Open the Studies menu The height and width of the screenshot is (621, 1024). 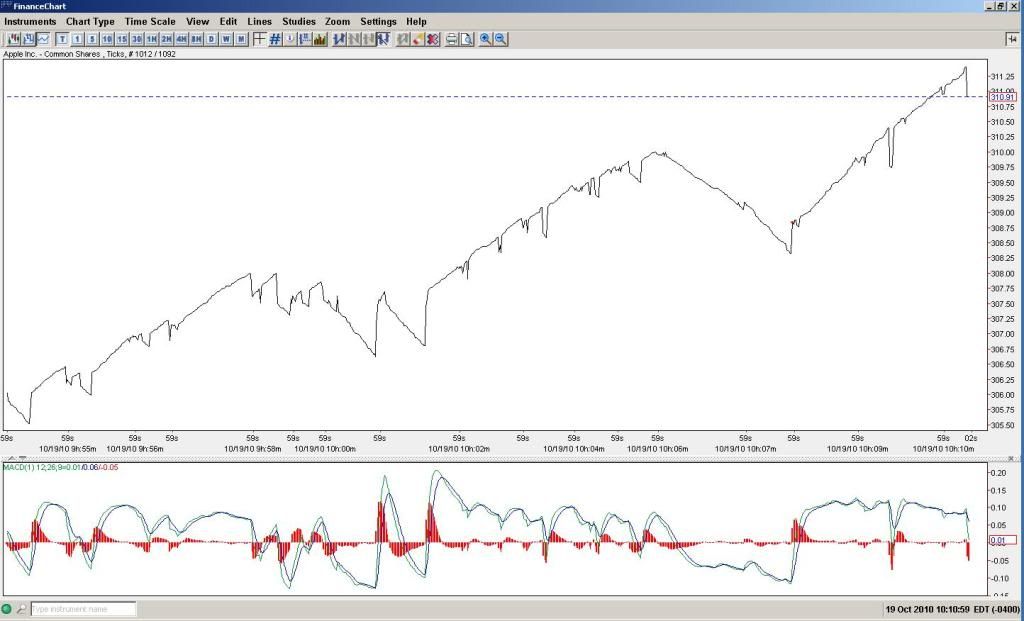tap(298, 21)
